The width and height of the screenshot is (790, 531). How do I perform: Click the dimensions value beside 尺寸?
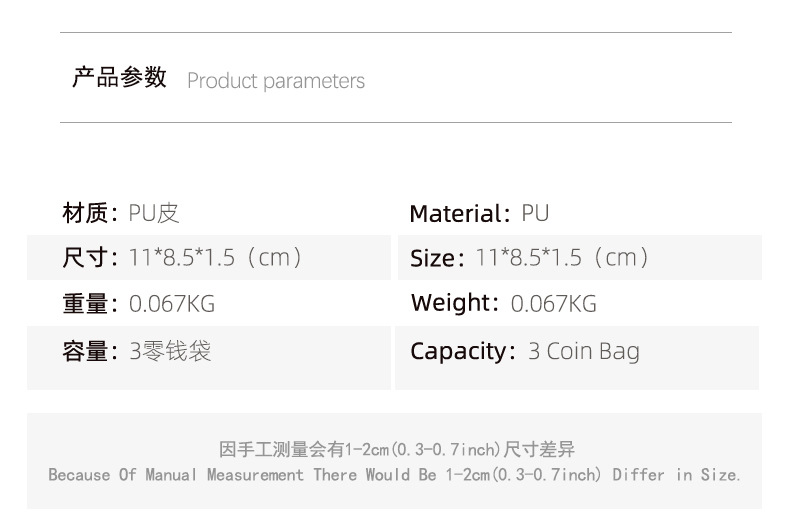[215, 258]
